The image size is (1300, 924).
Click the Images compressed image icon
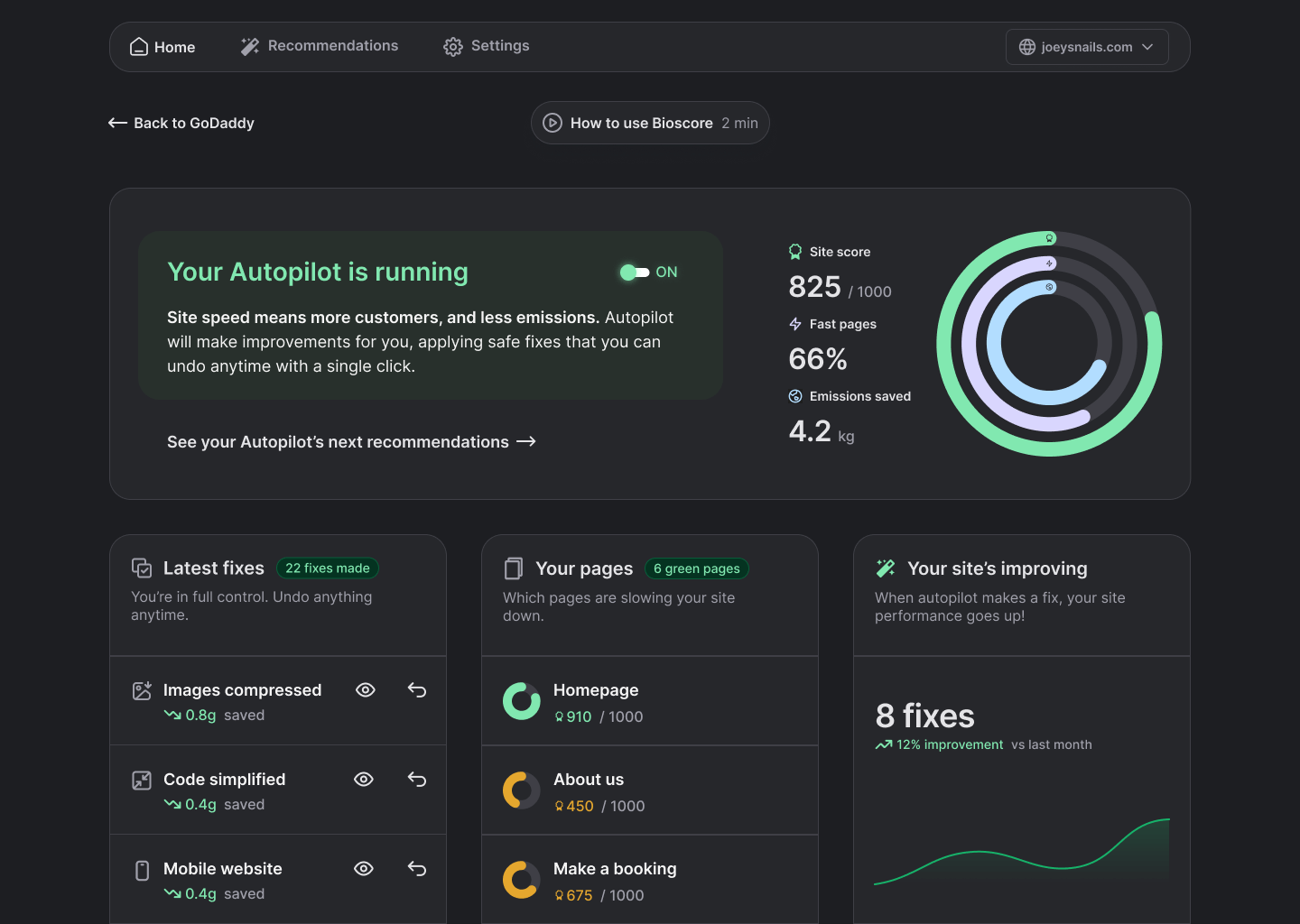tap(142, 690)
